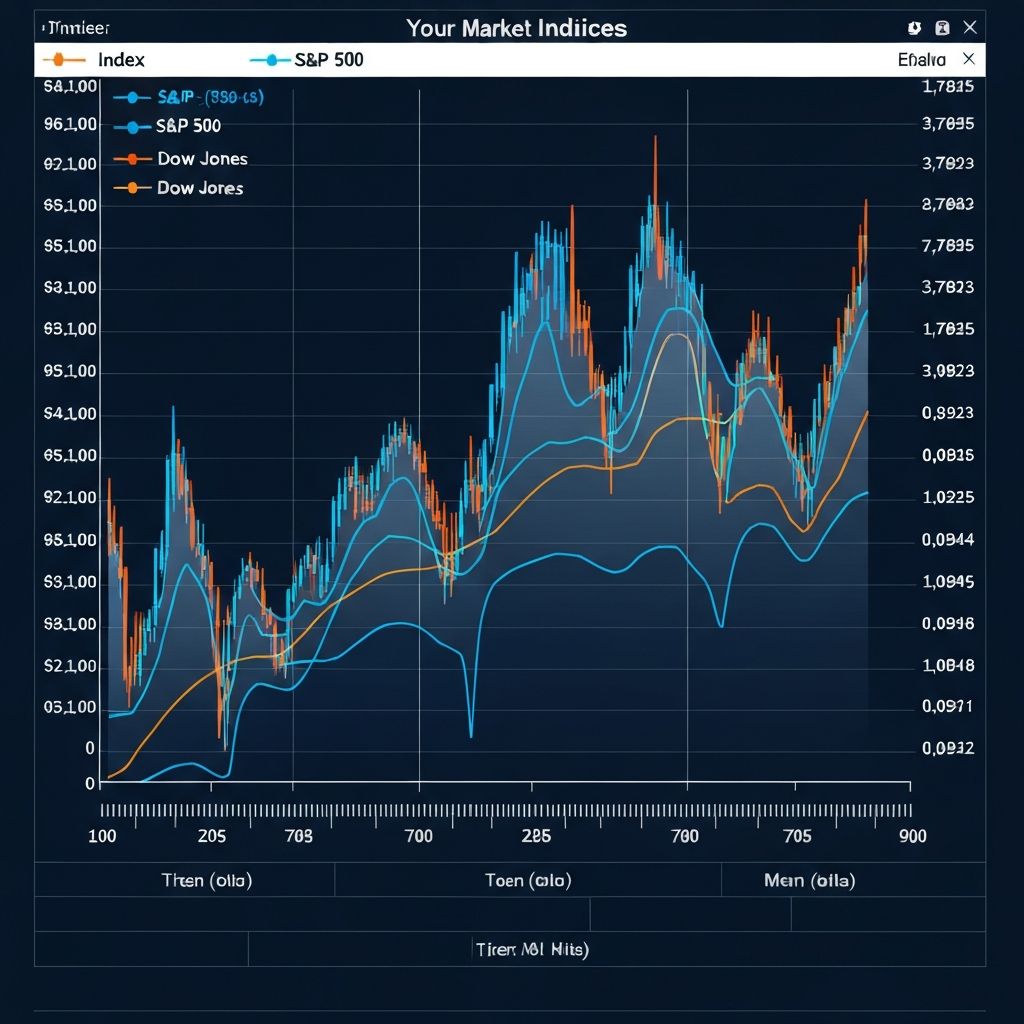Click the Ehalra label in white bar
Image resolution: width=1024 pixels, height=1024 pixels.
pyautogui.click(x=921, y=60)
